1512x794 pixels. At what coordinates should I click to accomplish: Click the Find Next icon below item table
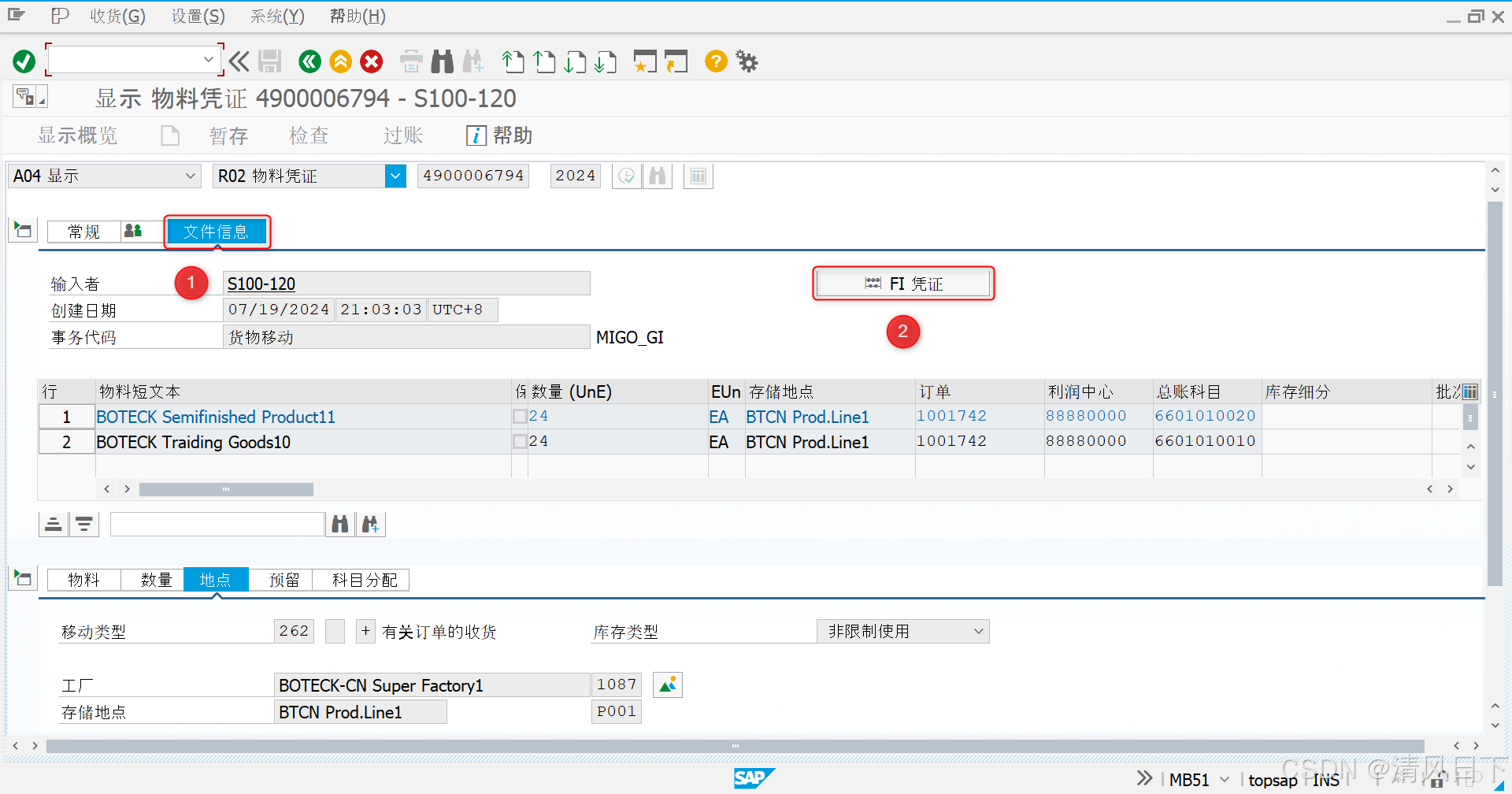click(x=371, y=524)
